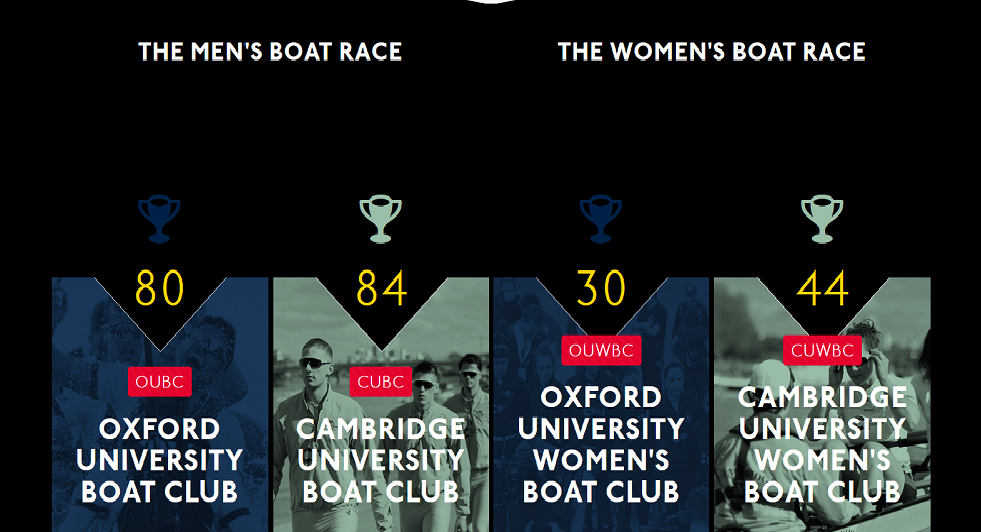Open The Women's Boat Race heading
The width and height of the screenshot is (981, 532).
[x=711, y=52]
